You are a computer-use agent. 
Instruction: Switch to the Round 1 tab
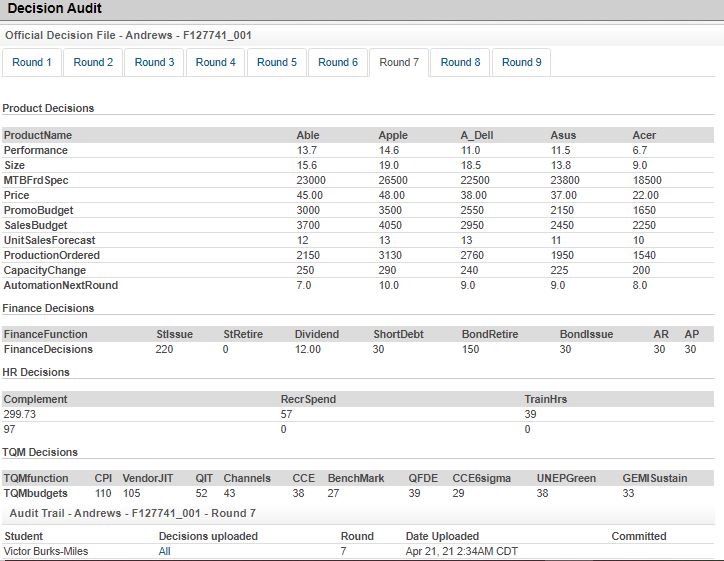[x=32, y=62]
